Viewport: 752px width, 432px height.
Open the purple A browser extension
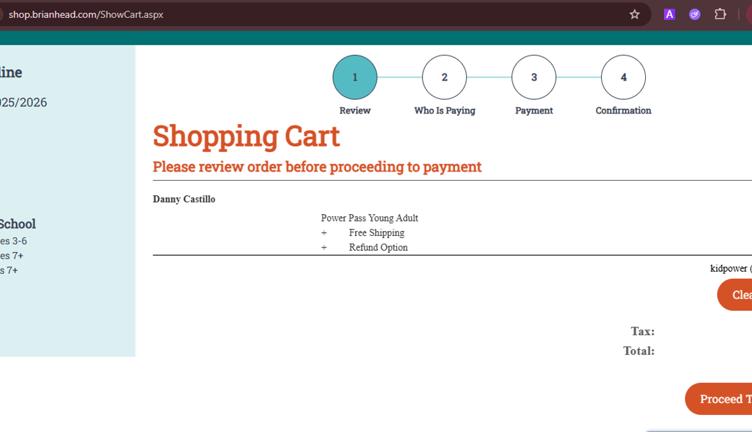pyautogui.click(x=669, y=14)
